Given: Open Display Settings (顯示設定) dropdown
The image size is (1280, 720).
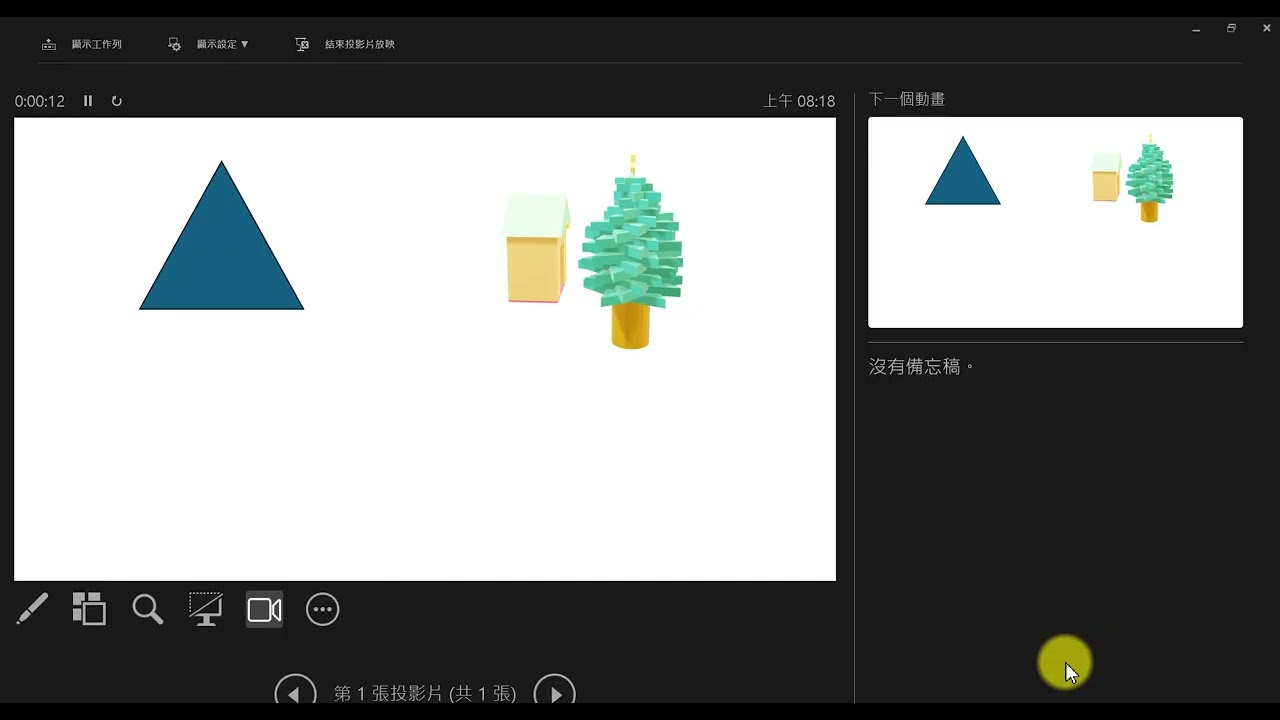Looking at the screenshot, I should [x=209, y=44].
